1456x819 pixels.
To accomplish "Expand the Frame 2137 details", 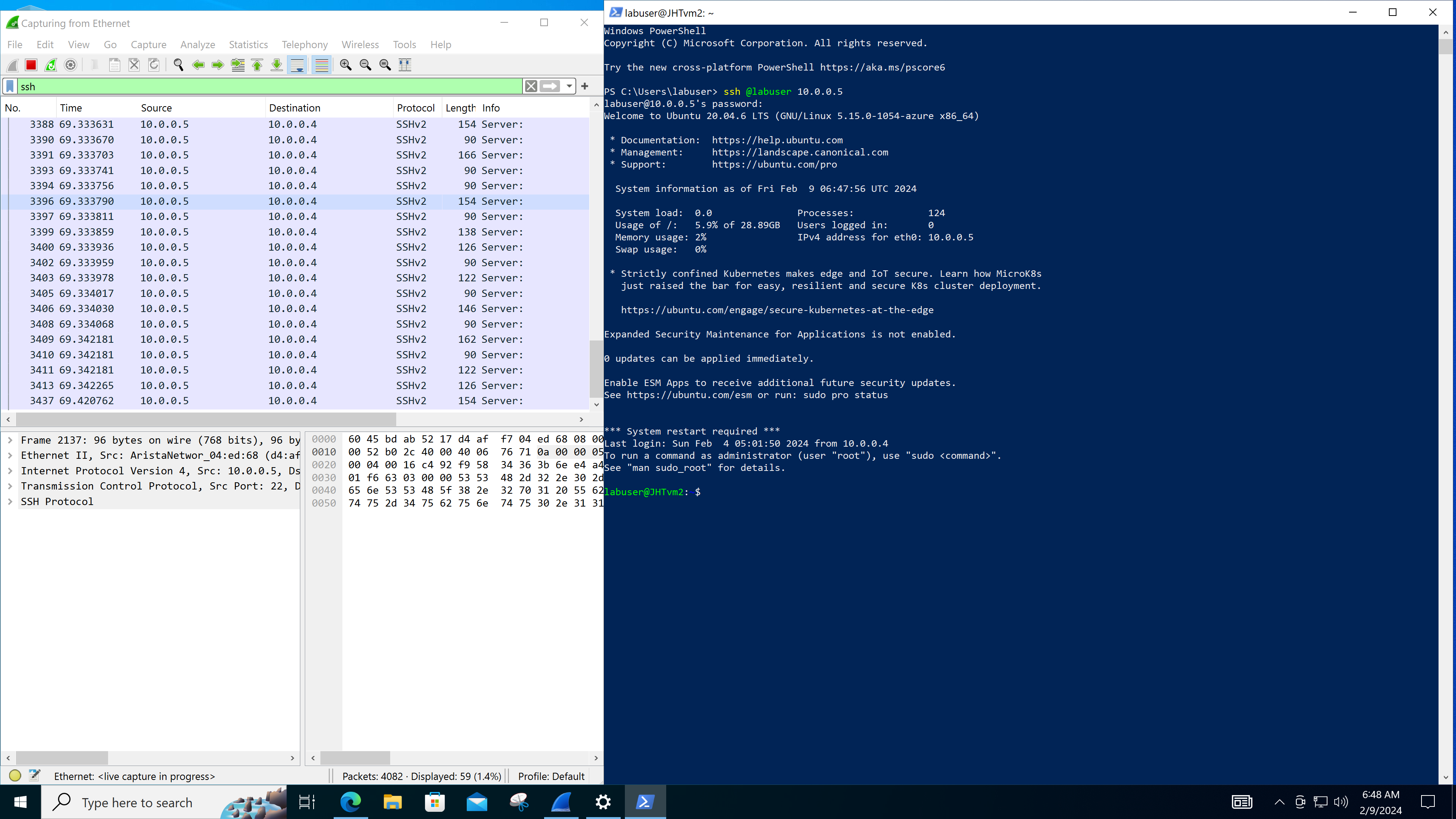I will point(9,440).
